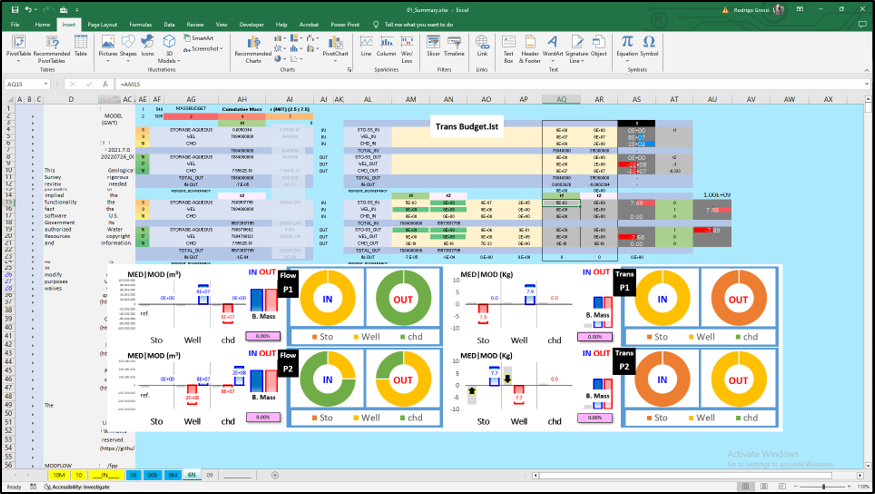
Task: Insert a Table from the ribbon
Action: [81, 46]
